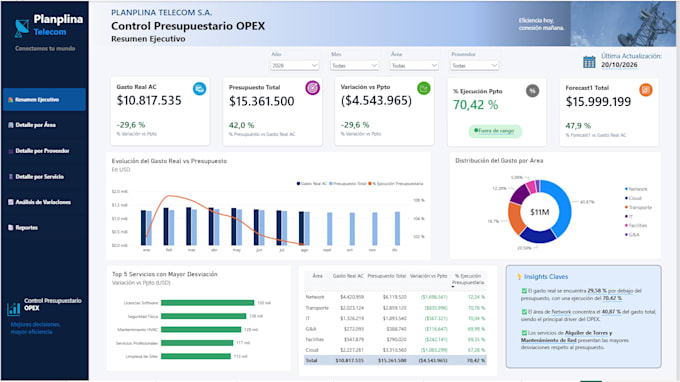Click Gasto Real AC legend in evolution chart
Viewport: 680px width, 382px height.
[312, 183]
